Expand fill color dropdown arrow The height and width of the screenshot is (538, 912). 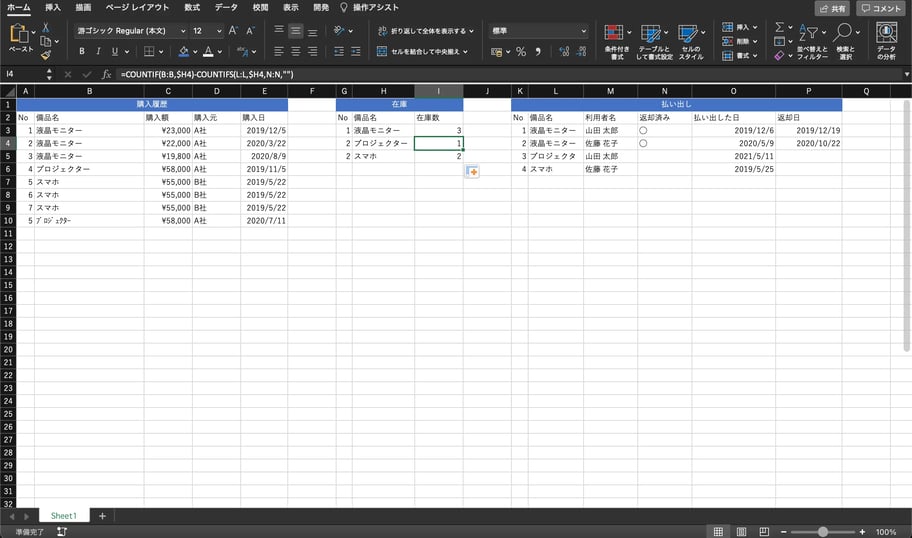[195, 52]
